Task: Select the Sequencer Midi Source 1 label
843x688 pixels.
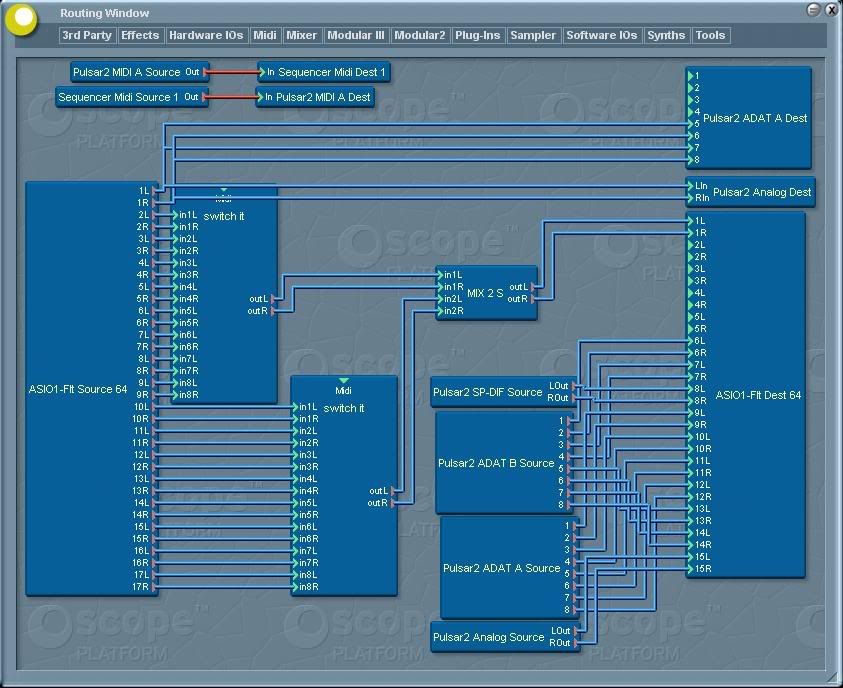Action: pyautogui.click(x=118, y=97)
